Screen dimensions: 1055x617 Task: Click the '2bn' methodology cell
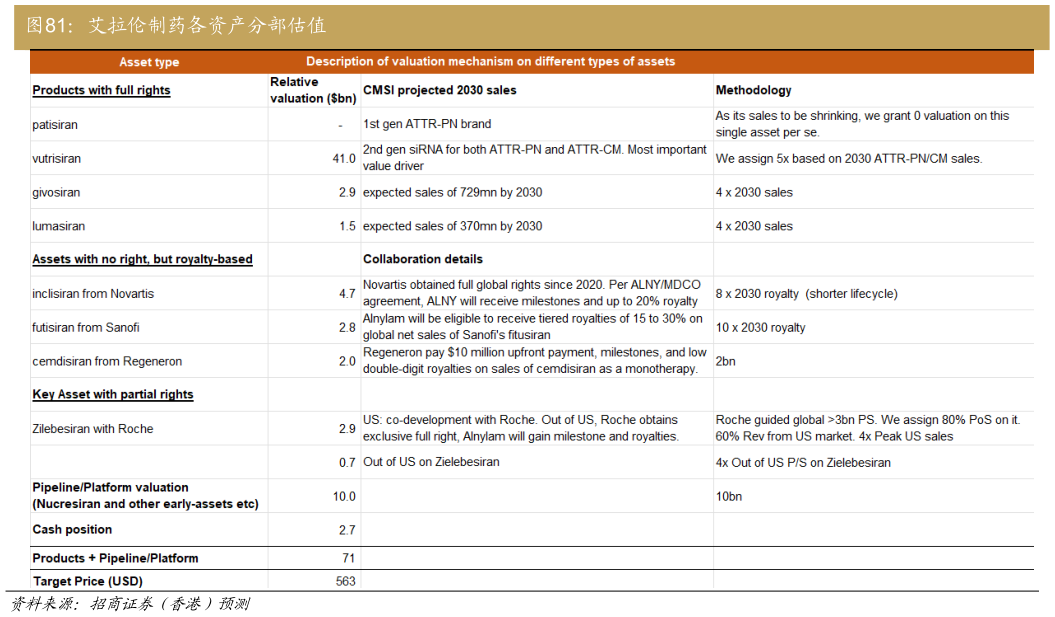pos(725,361)
